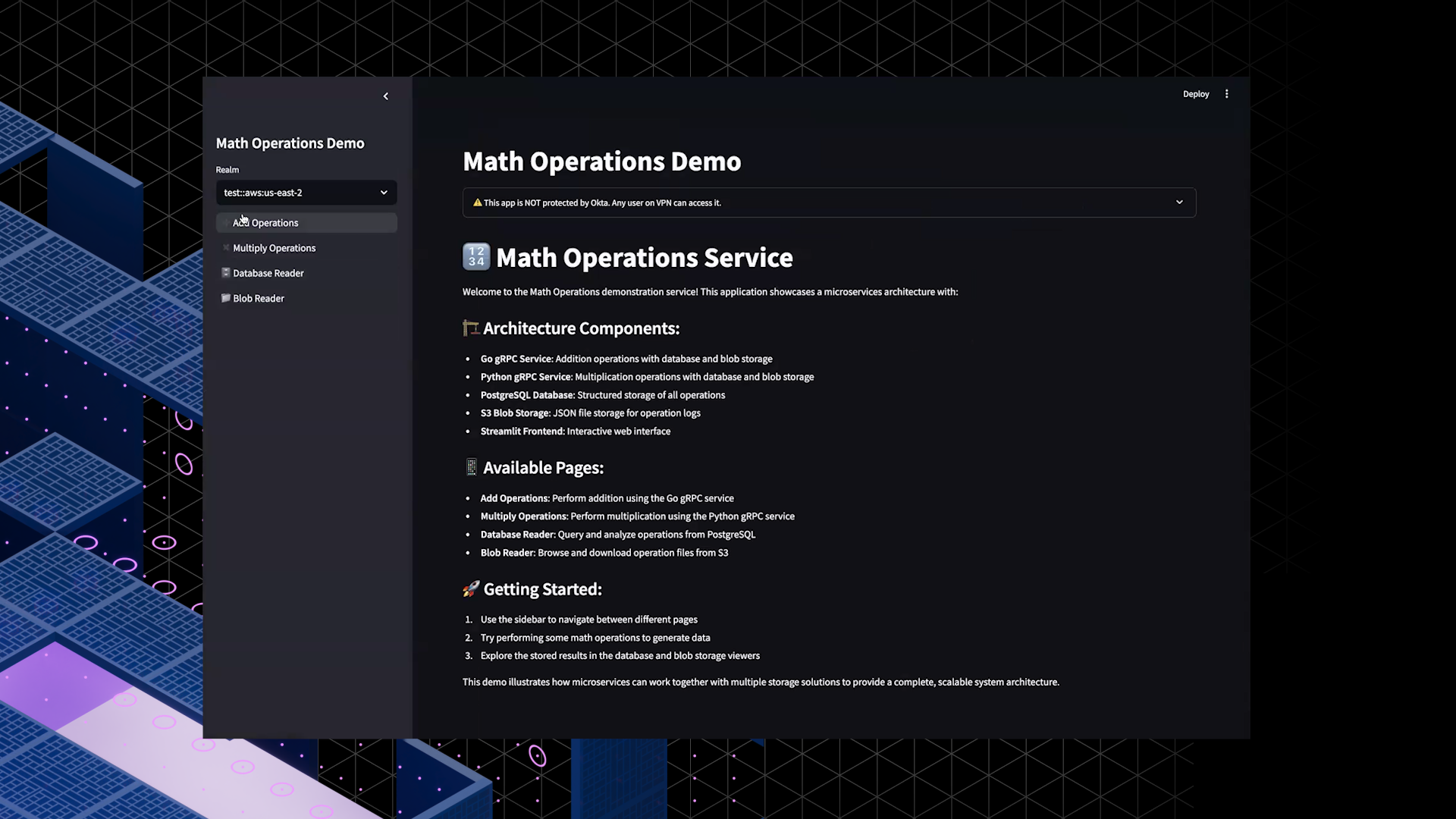Click the Getting Started heading
1456x819 pixels.
coord(543,589)
